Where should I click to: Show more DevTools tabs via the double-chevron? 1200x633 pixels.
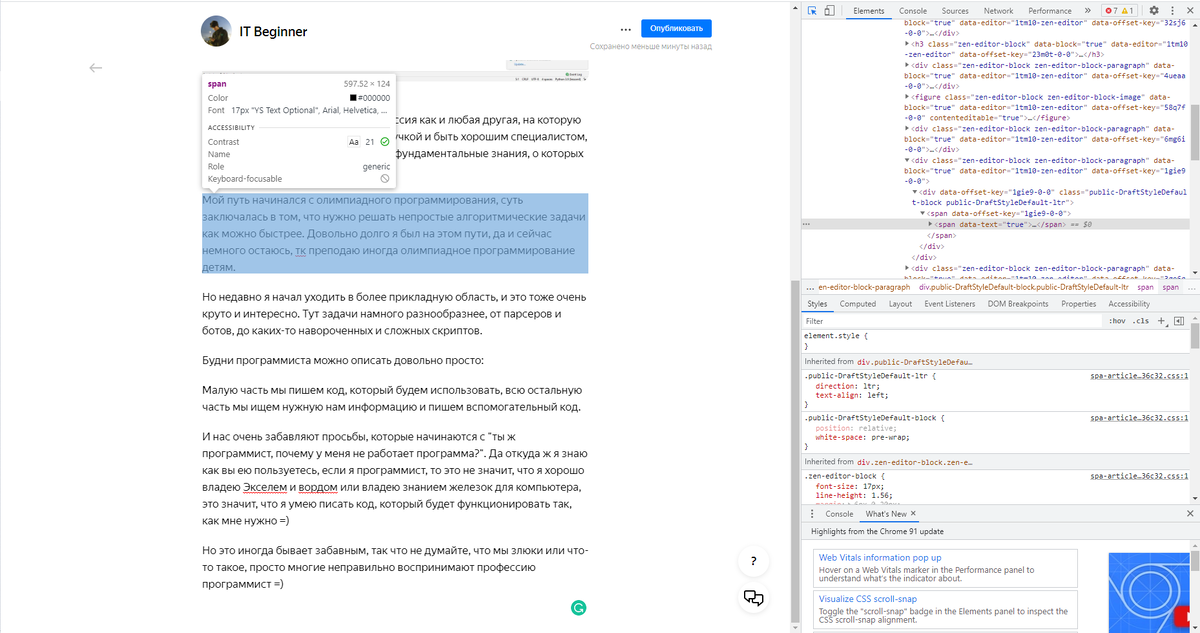pos(1088,11)
